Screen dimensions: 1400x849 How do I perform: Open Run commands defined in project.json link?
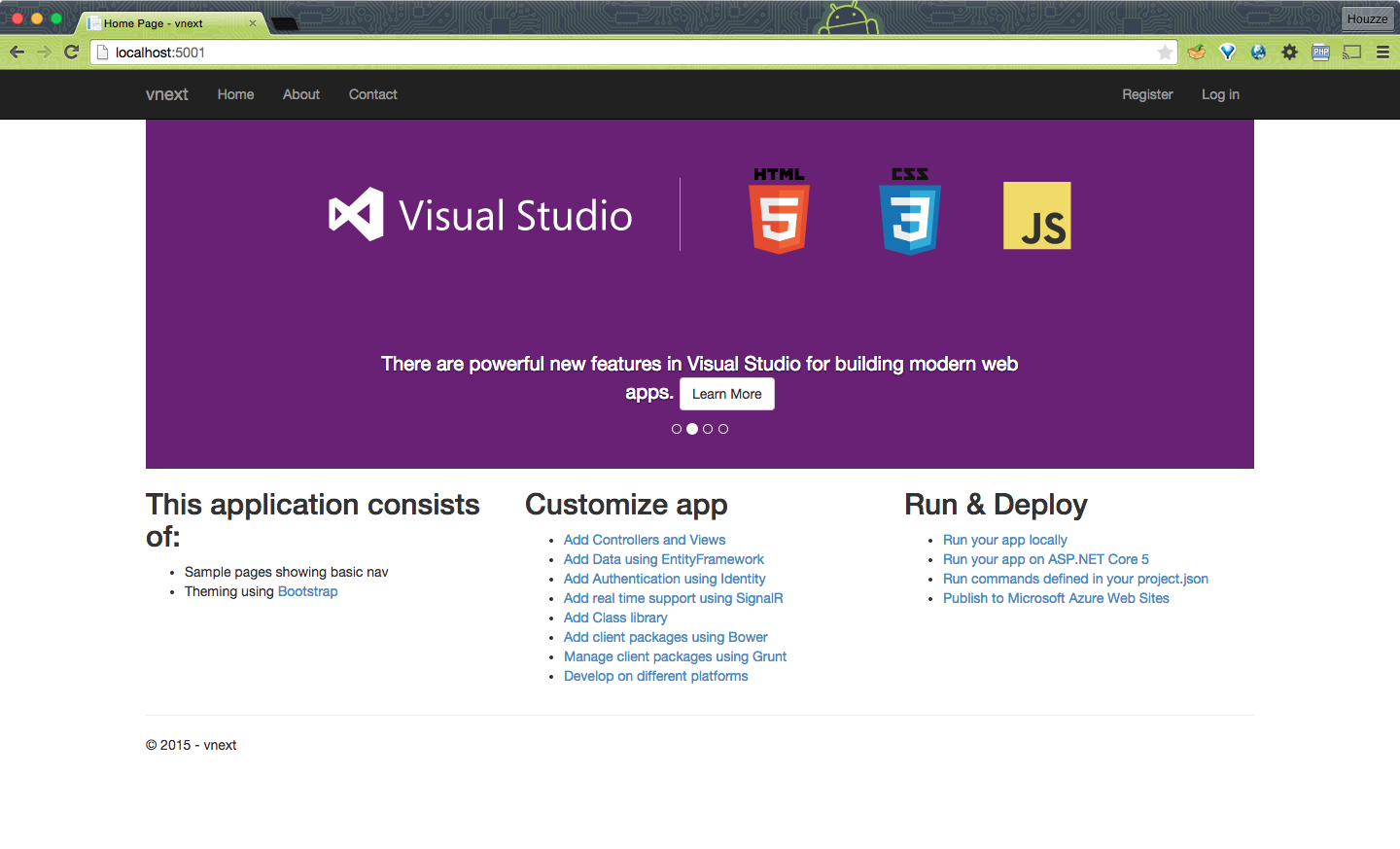(1076, 579)
